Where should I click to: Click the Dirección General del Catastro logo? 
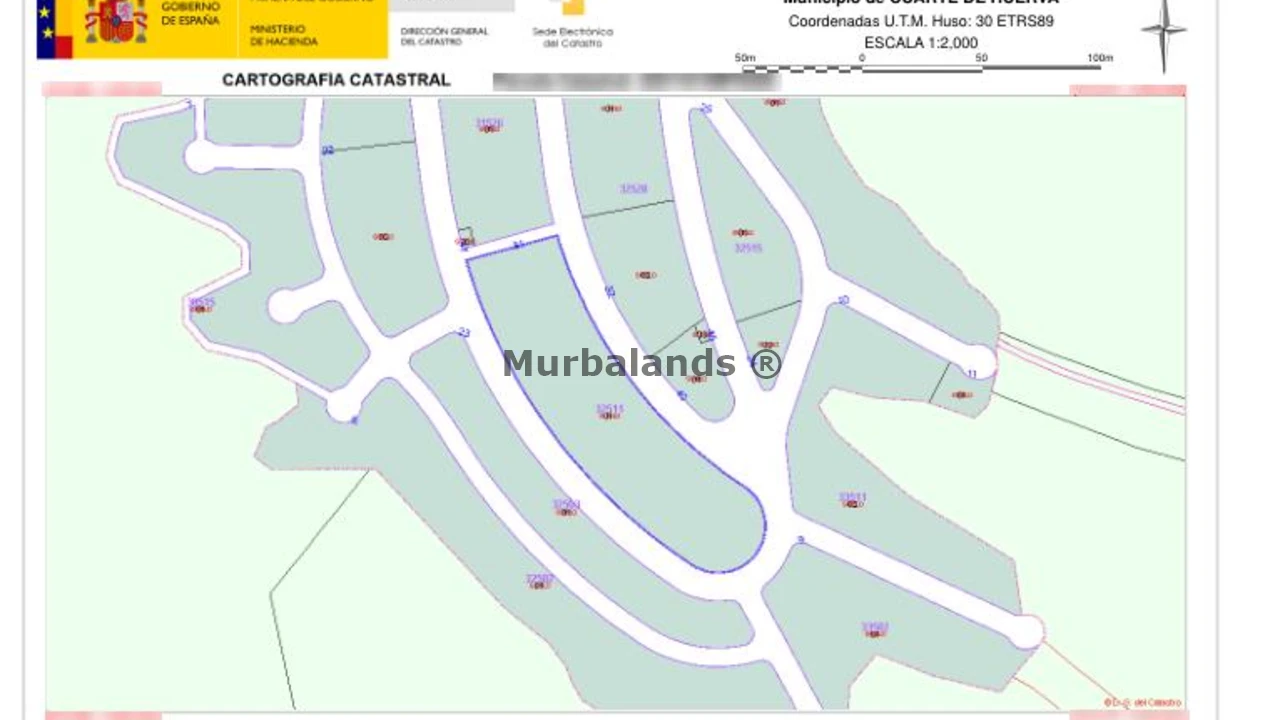pyautogui.click(x=444, y=36)
